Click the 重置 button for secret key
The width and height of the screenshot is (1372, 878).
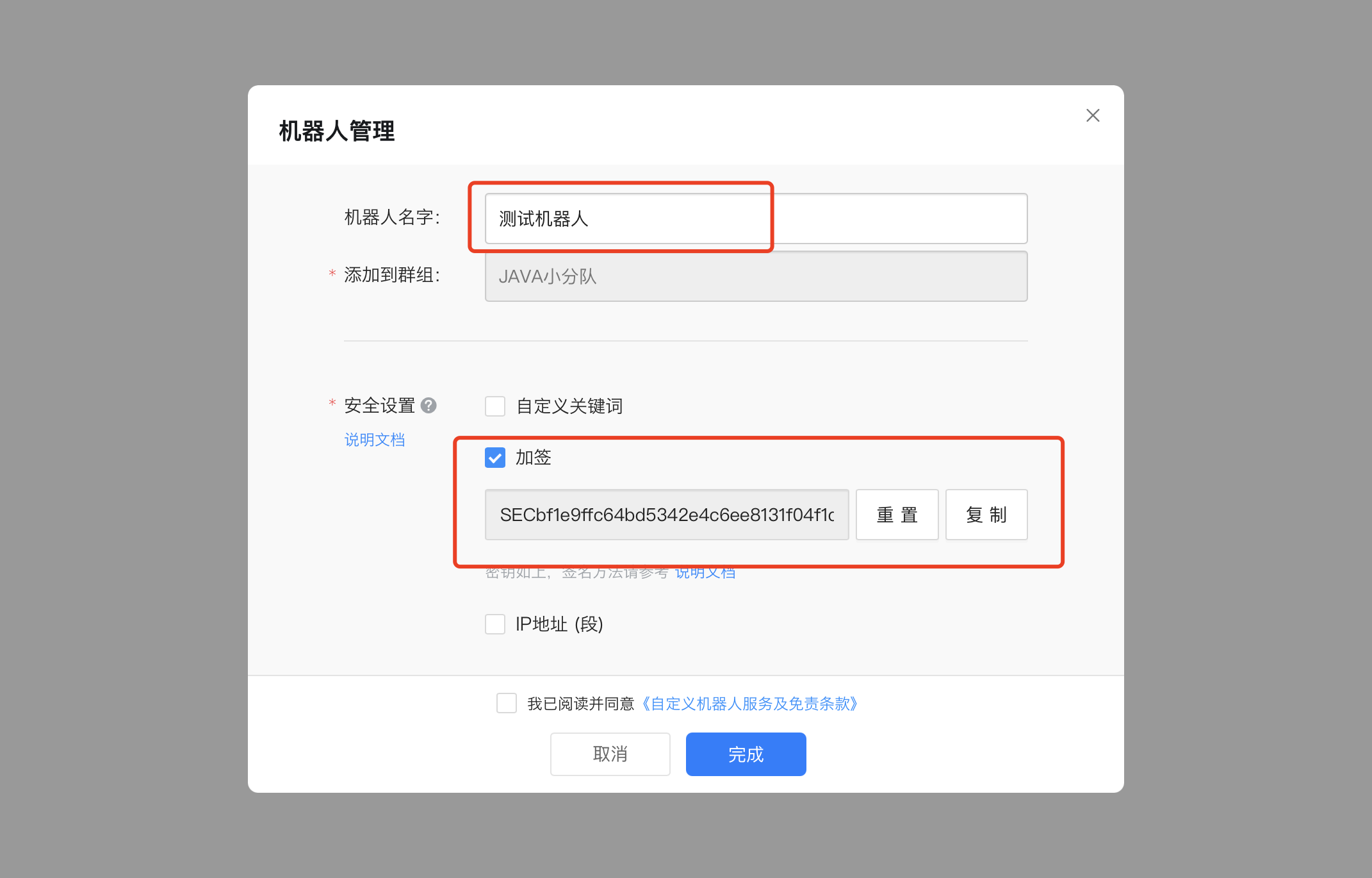click(x=897, y=515)
